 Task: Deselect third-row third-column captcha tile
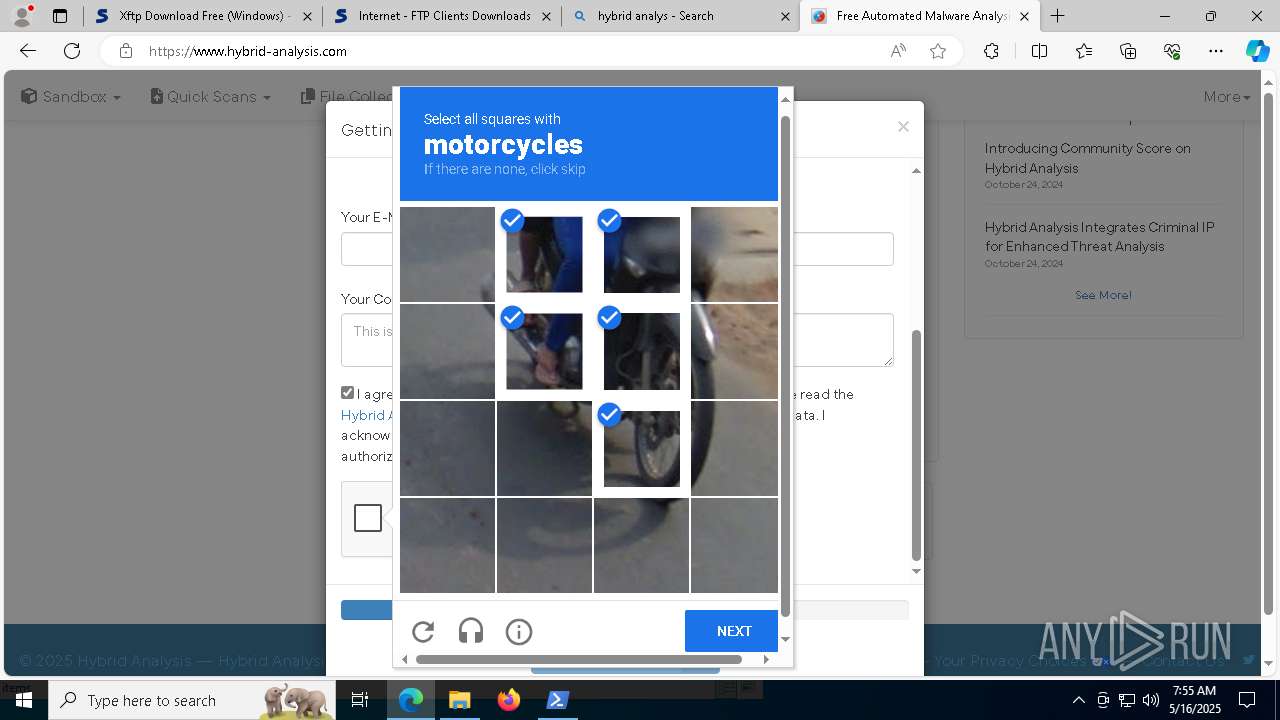(x=641, y=448)
